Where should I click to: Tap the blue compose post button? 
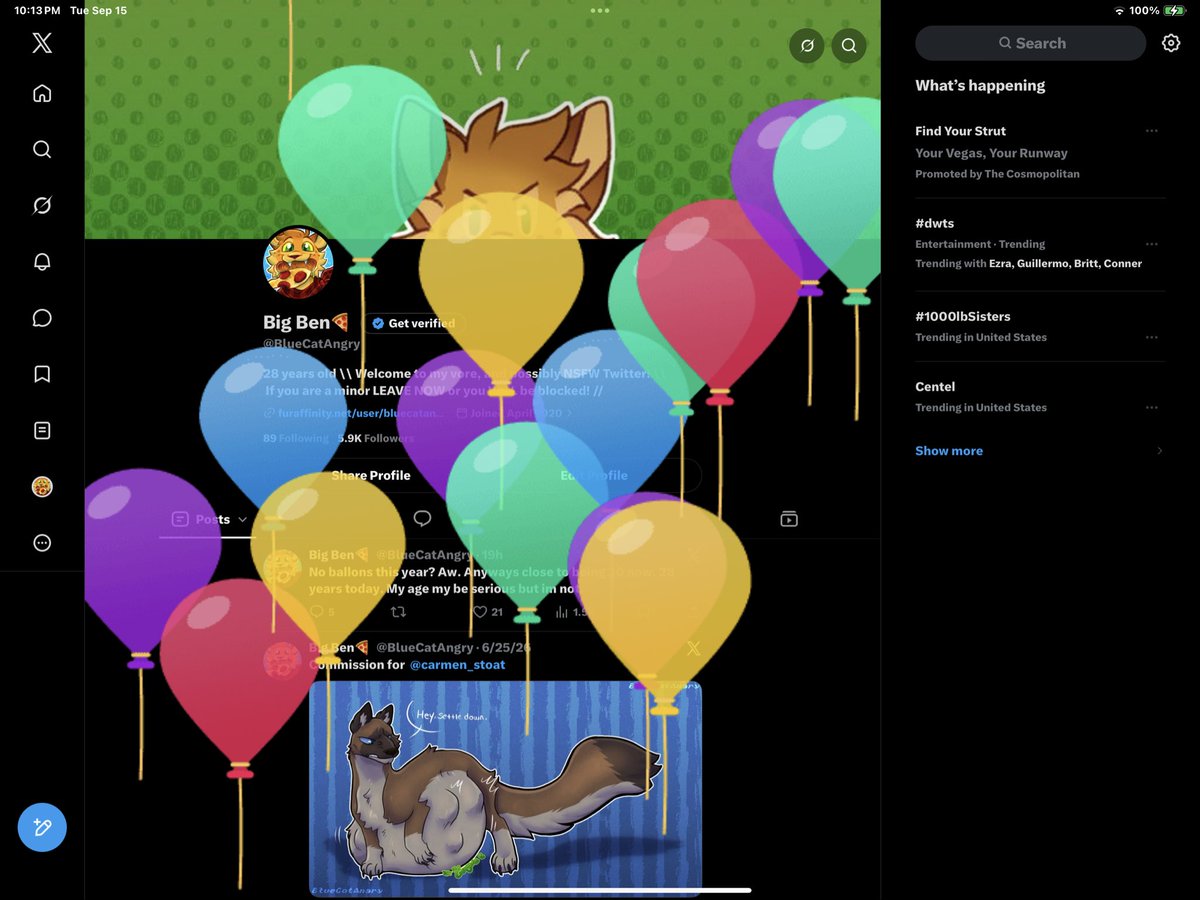pyautogui.click(x=42, y=828)
